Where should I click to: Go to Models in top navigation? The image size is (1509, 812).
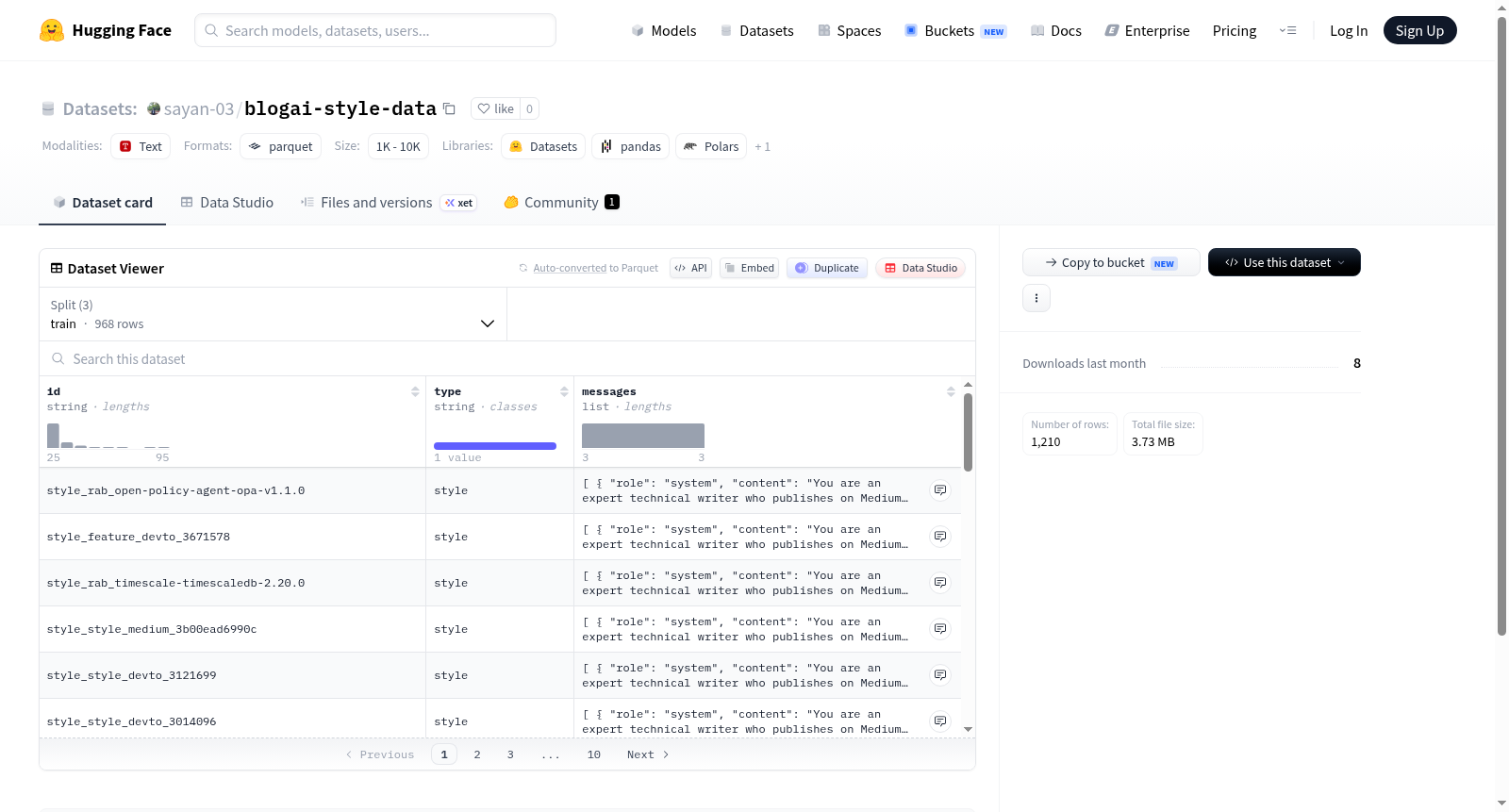pyautogui.click(x=664, y=31)
